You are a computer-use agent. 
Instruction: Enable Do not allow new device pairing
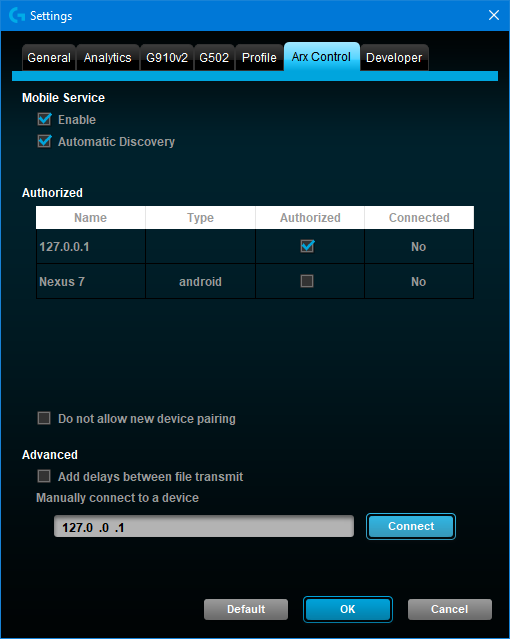44,418
